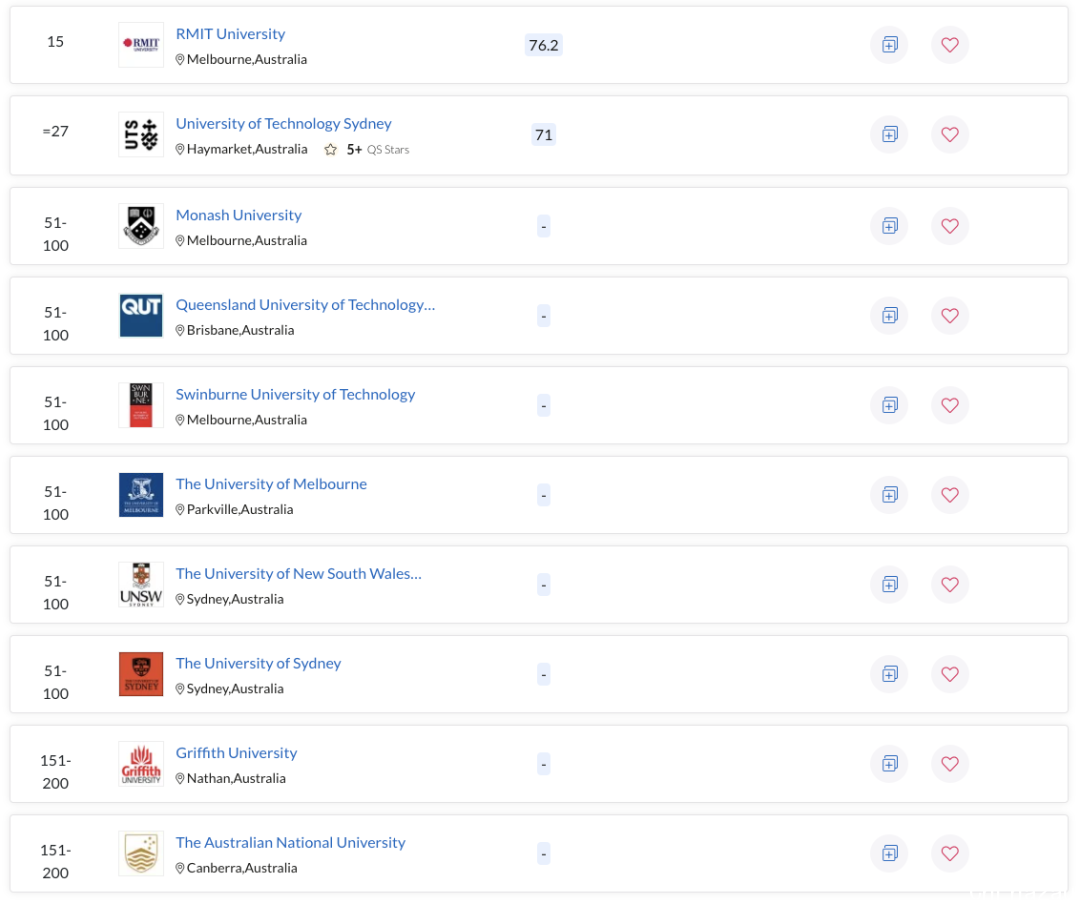The image size is (1080, 904).
Task: Open Monash University link
Action: click(238, 215)
